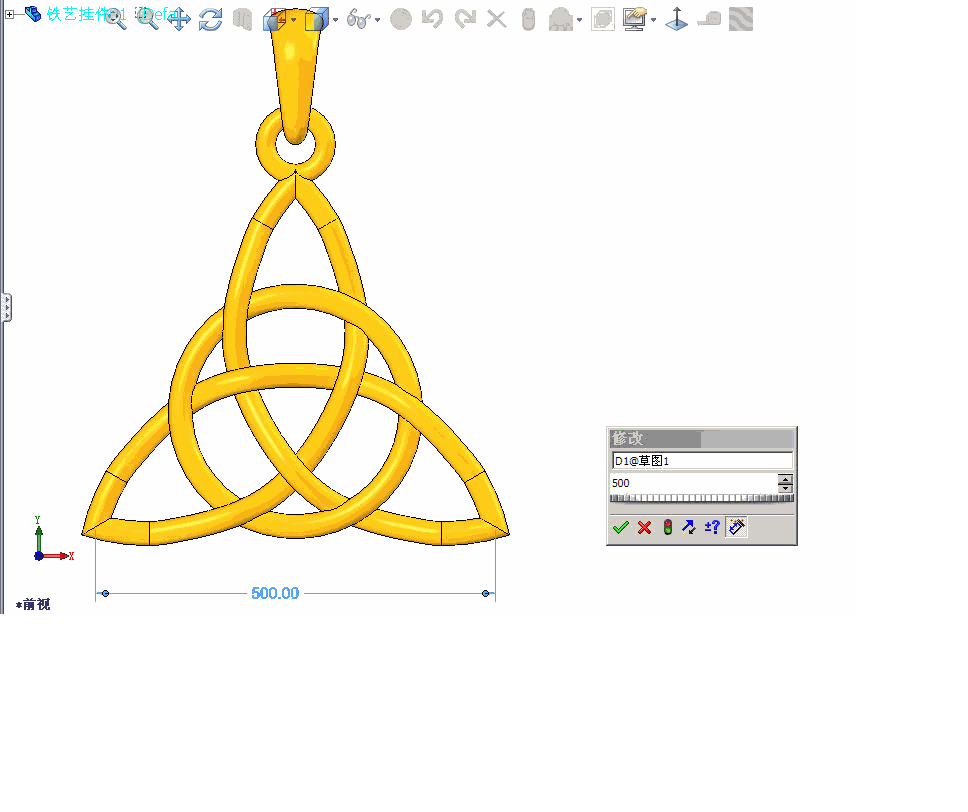Activate the Pan four-arrow tool

pyautogui.click(x=179, y=19)
